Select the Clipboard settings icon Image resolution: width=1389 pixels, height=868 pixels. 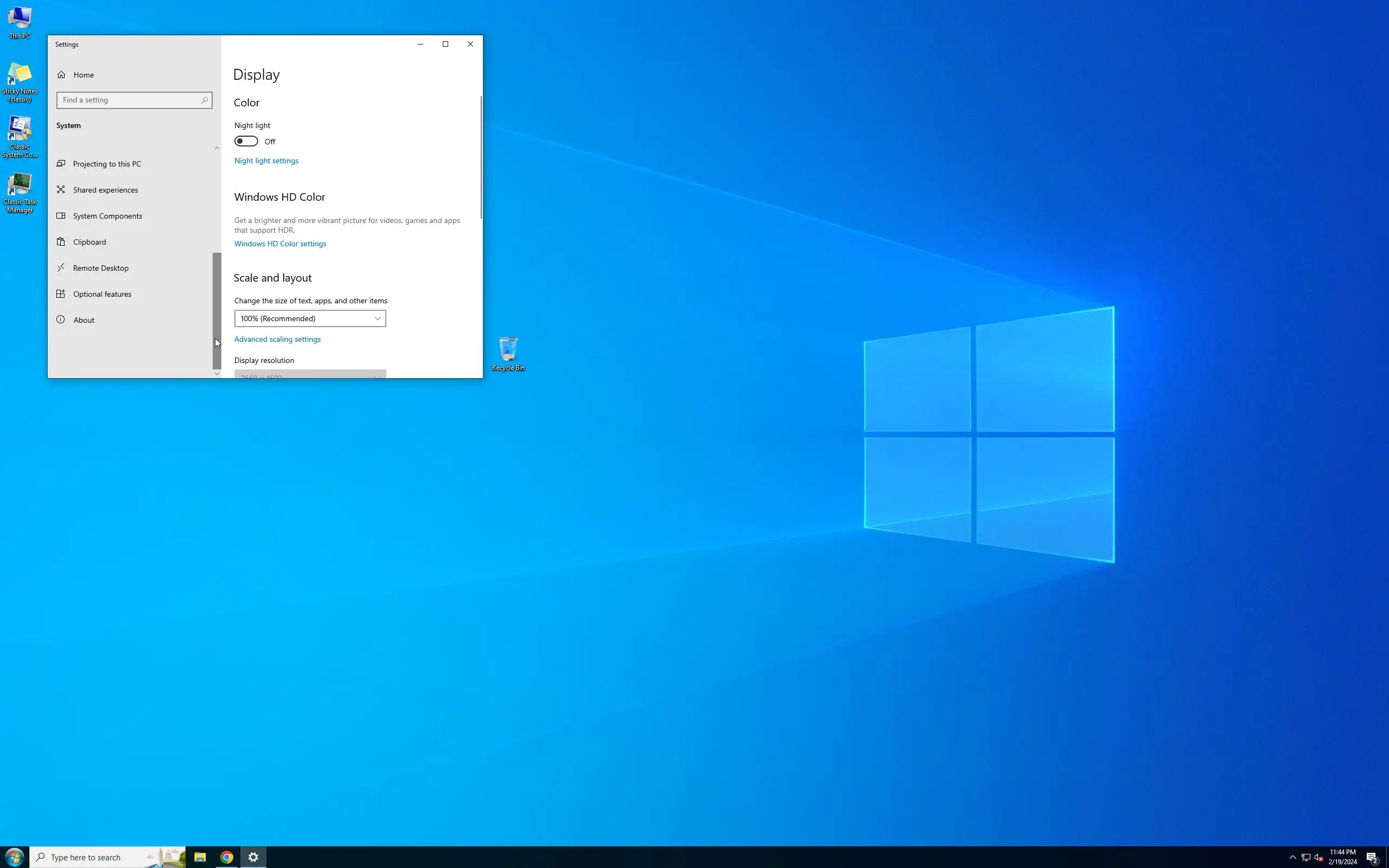(x=61, y=242)
